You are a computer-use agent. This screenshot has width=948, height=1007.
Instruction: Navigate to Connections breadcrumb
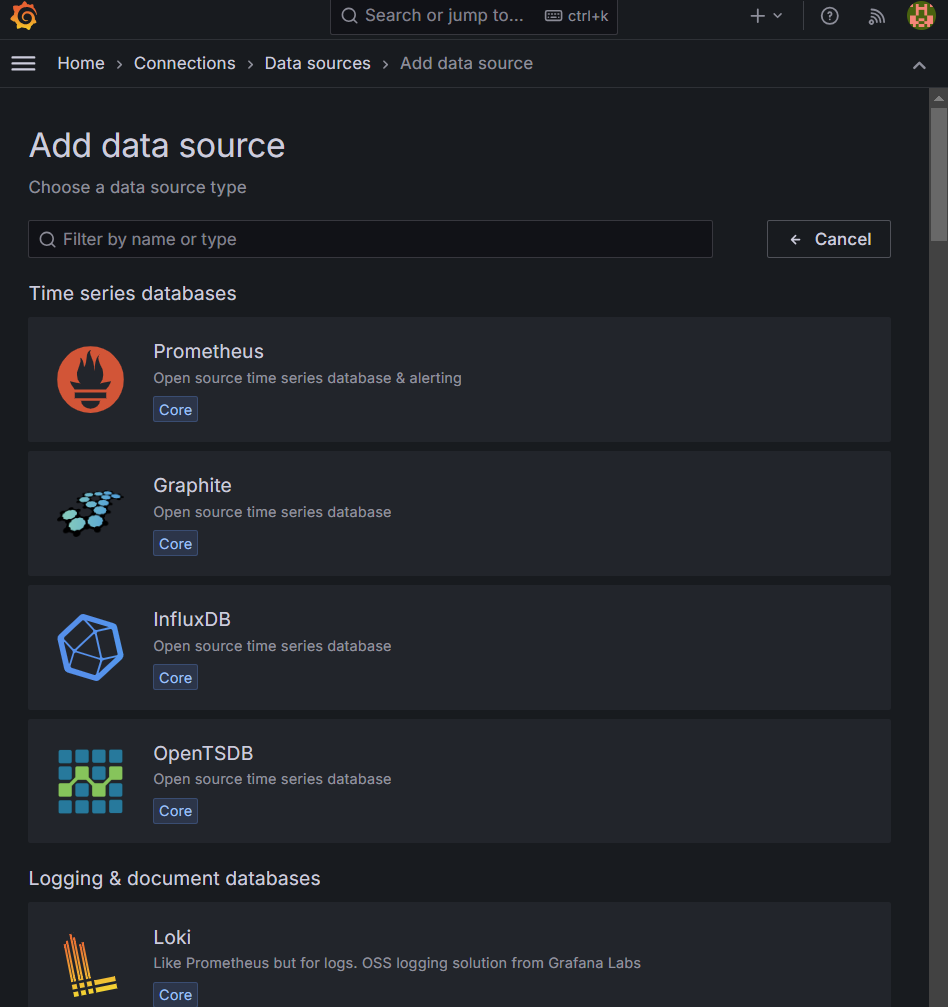click(185, 63)
